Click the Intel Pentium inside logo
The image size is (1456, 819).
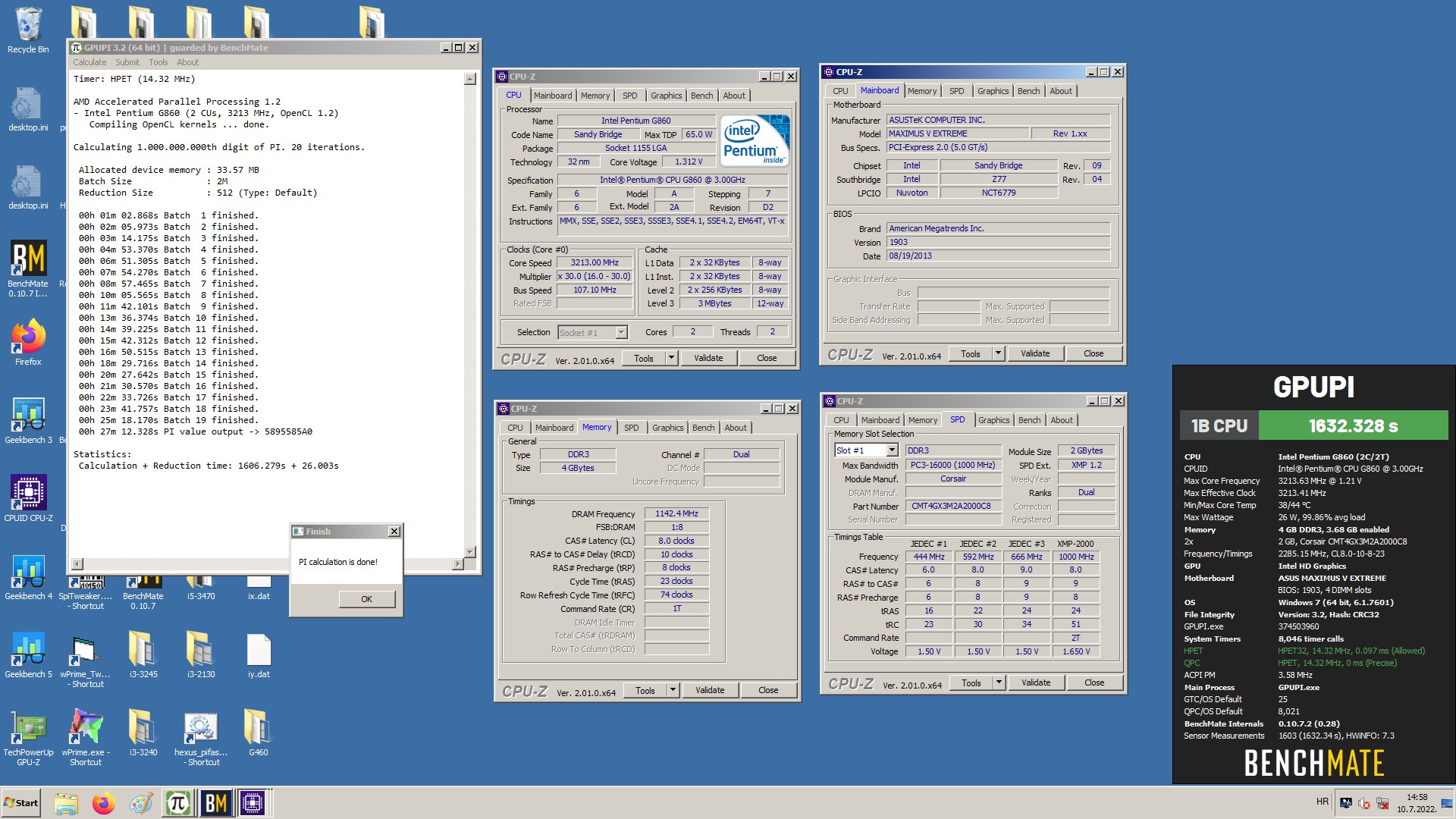[x=755, y=141]
